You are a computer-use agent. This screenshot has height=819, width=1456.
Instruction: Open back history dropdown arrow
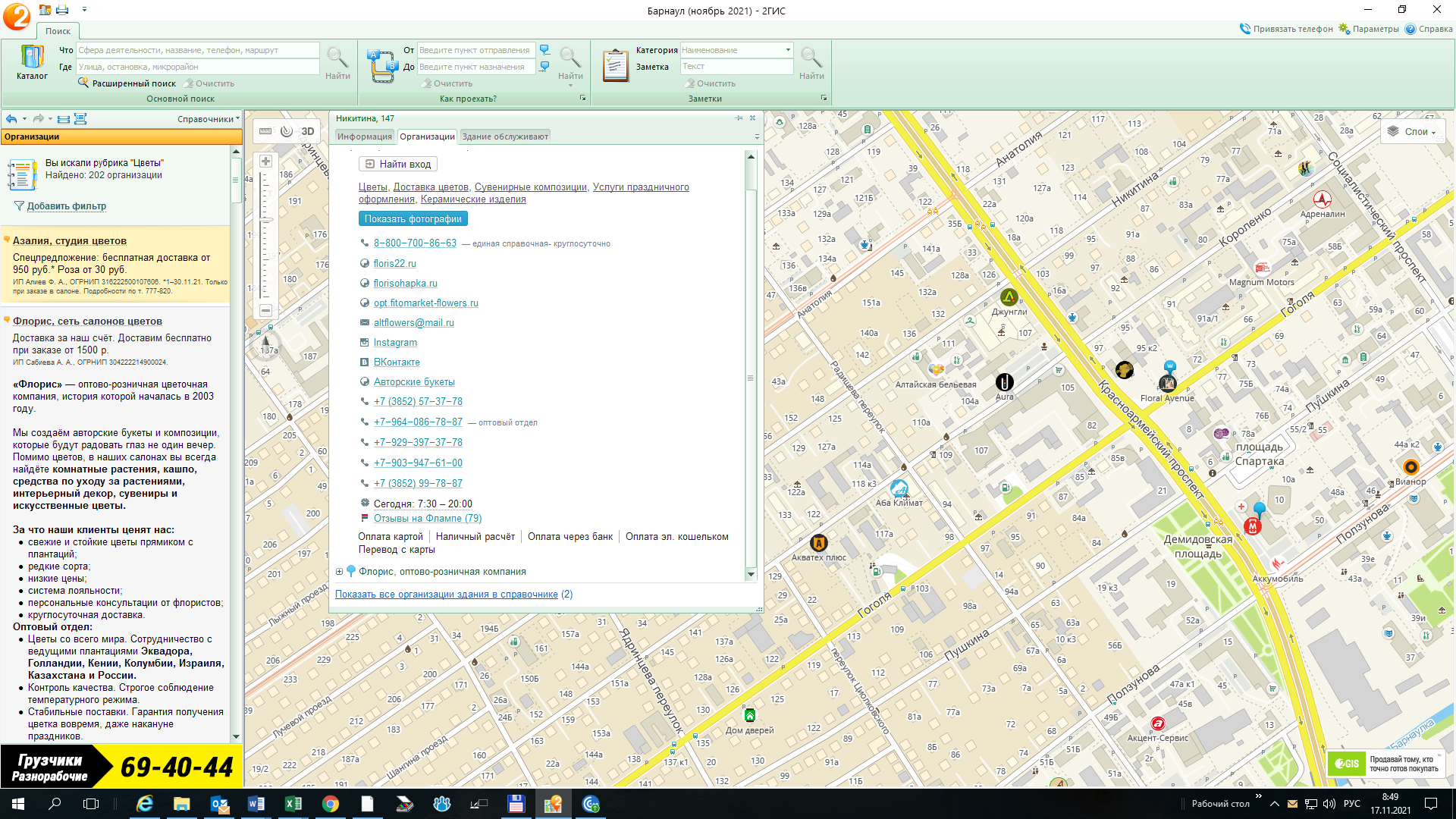tap(24, 119)
